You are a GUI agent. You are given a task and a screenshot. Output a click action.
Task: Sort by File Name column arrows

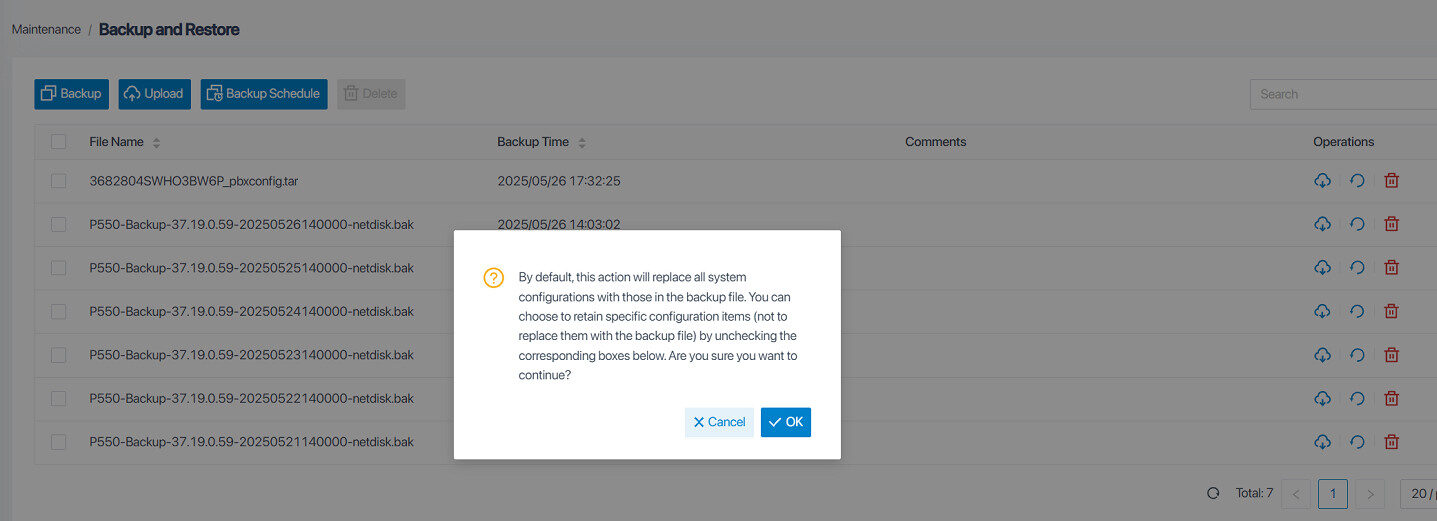pos(156,142)
